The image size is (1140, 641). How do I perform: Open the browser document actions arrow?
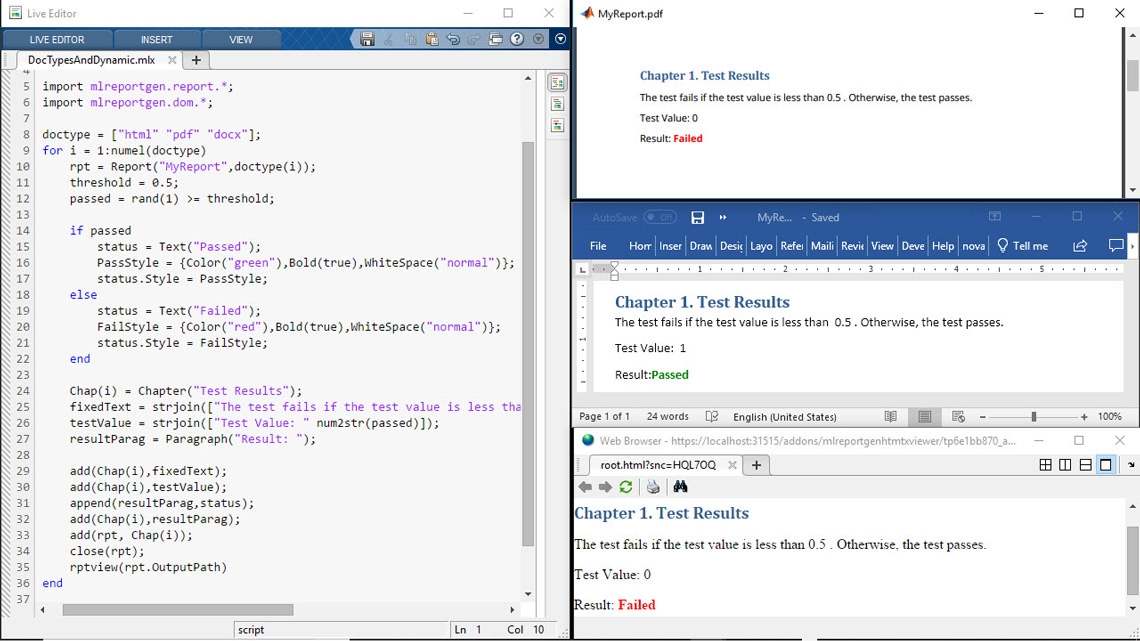point(1130,465)
